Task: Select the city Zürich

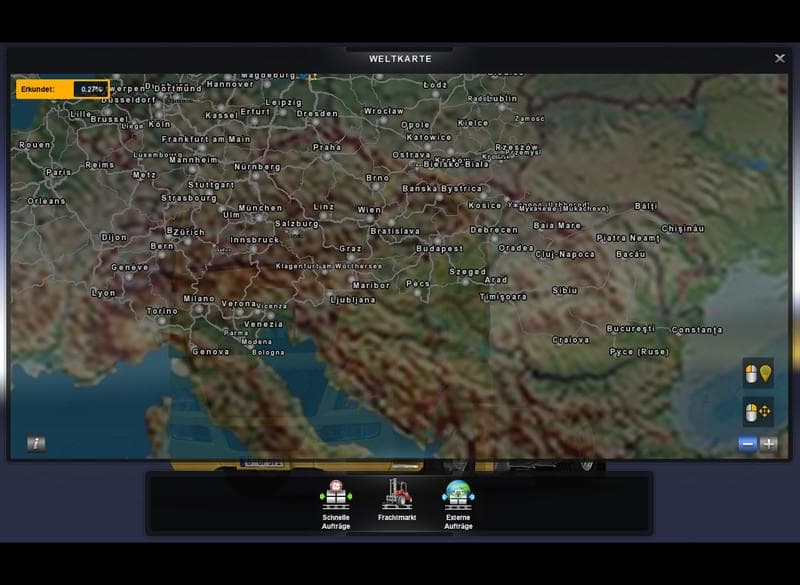Action: [x=189, y=232]
